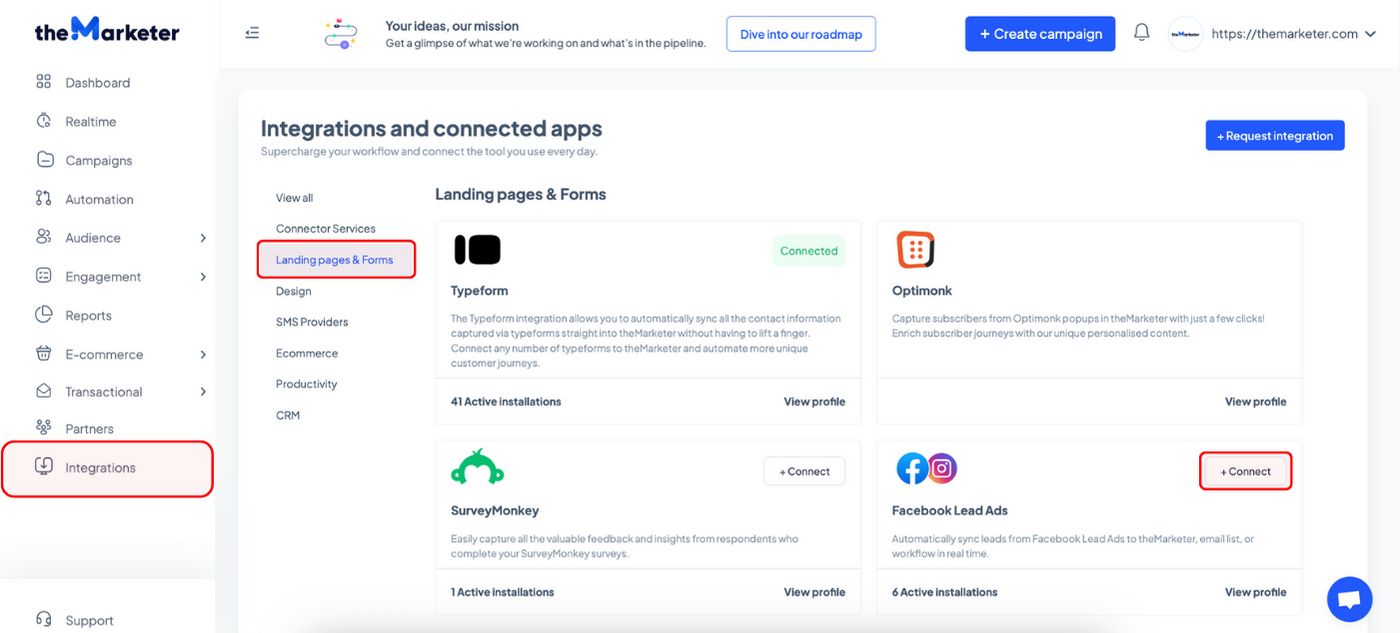Click the Typeform Connected status badge
Viewport: 1400px width, 633px height.
(809, 251)
